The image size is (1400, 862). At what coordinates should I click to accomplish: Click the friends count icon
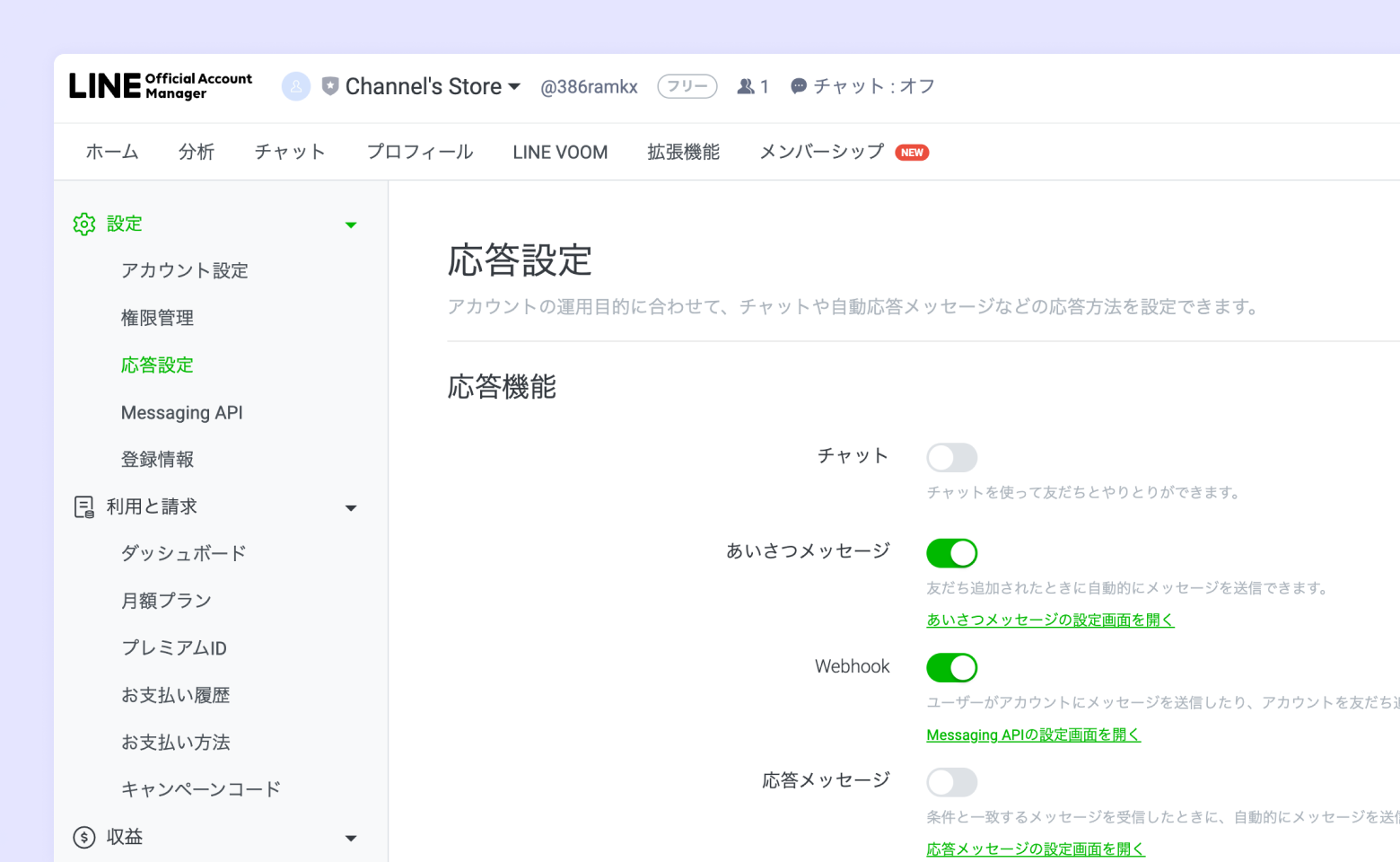(x=746, y=86)
